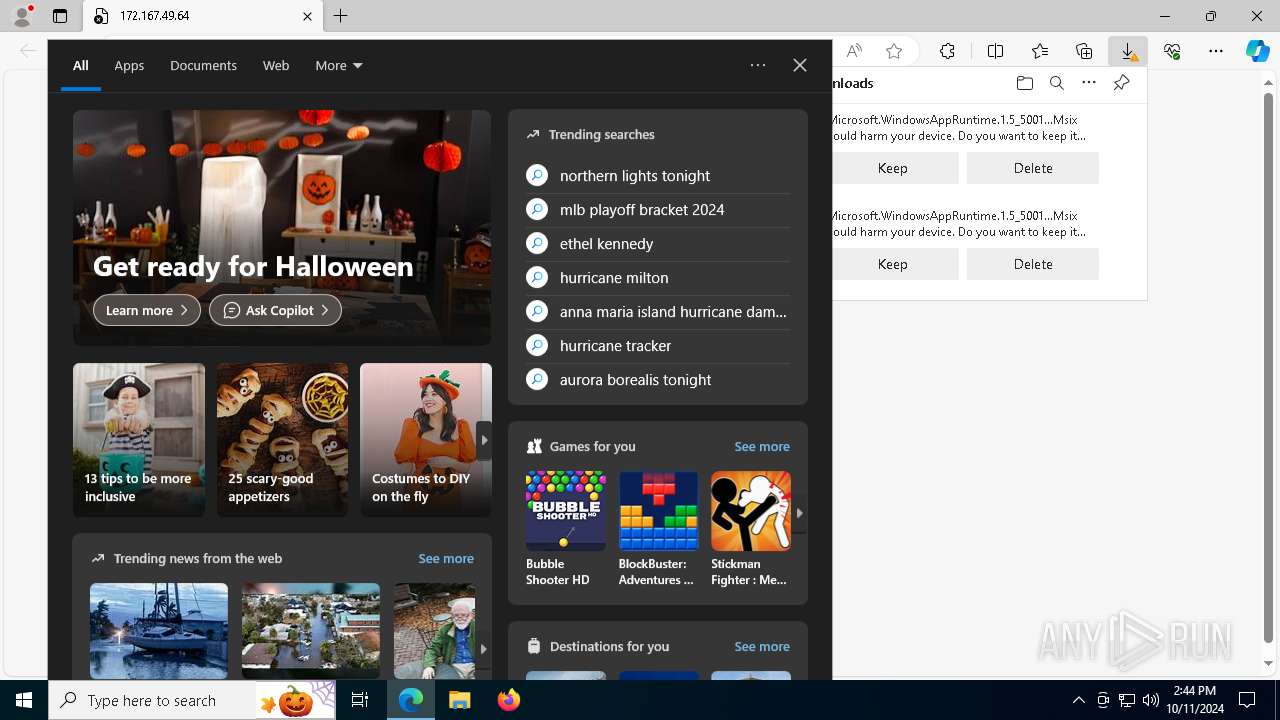This screenshot has height=720, width=1280.
Task: Delete the first WindowsAppRuntime download
Action: pyautogui.click(x=1033, y=168)
